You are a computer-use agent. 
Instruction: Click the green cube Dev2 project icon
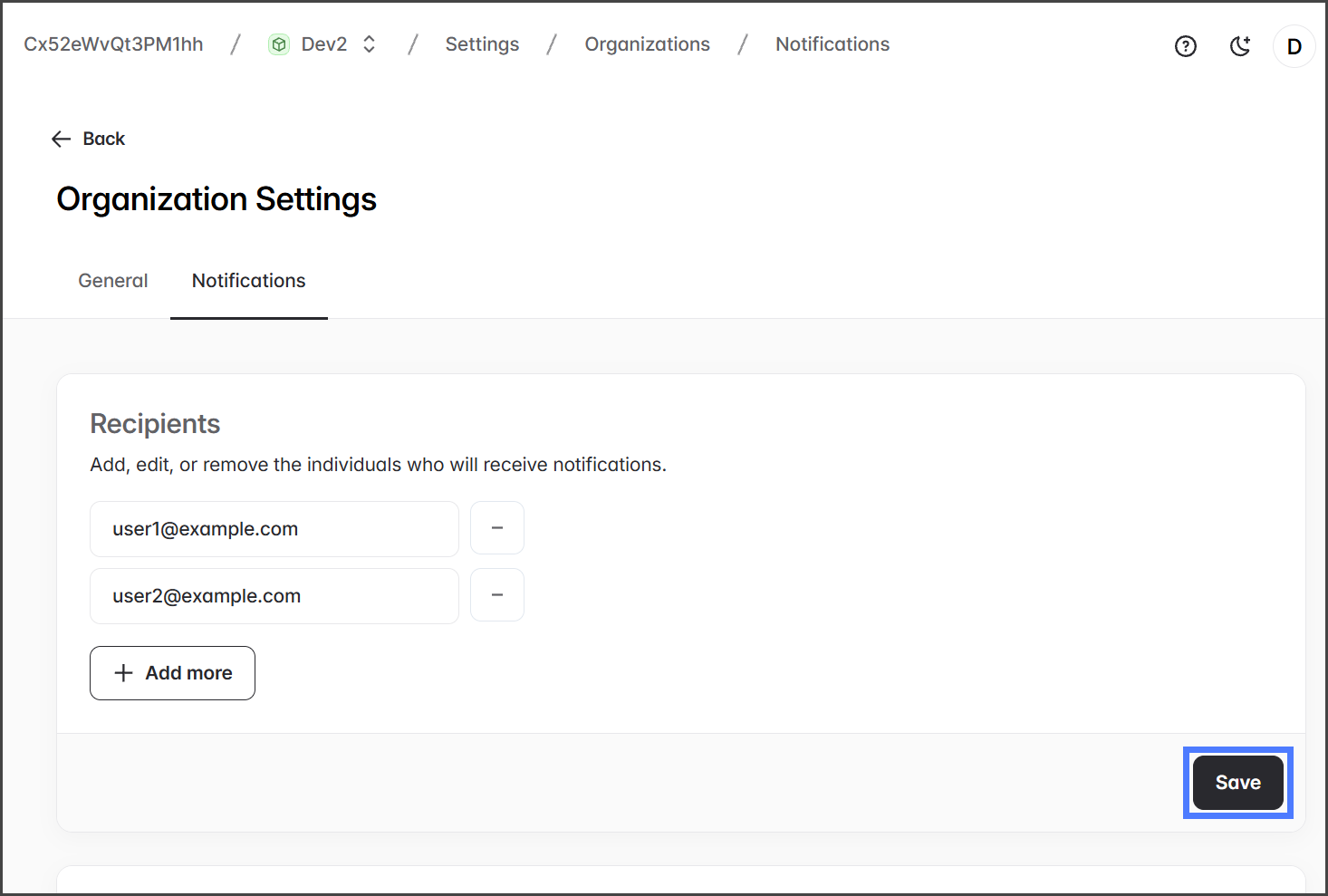(279, 44)
